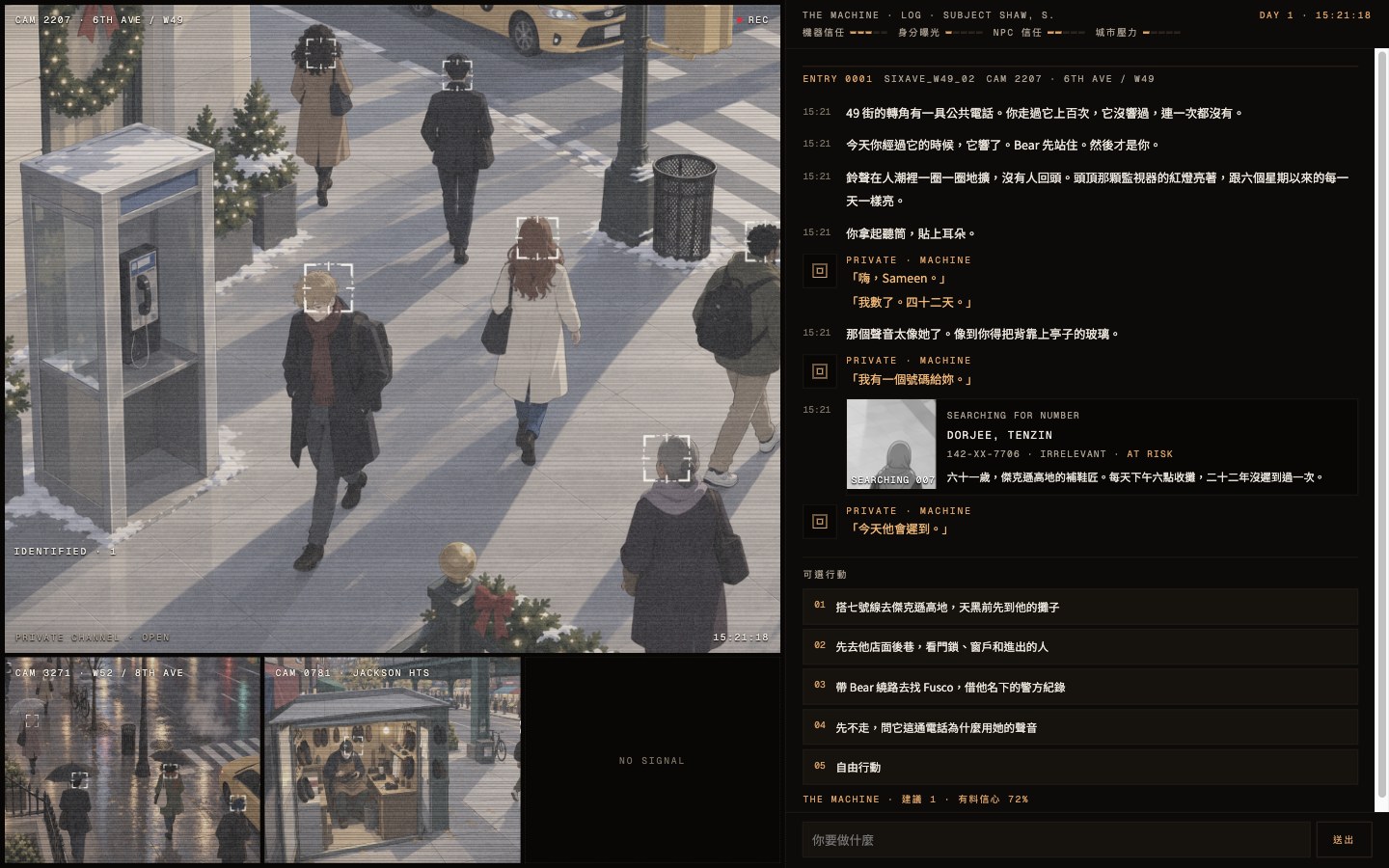1389x868 pixels.
Task: Select the reticle on red-haired woman in white coat
Action: [537, 238]
